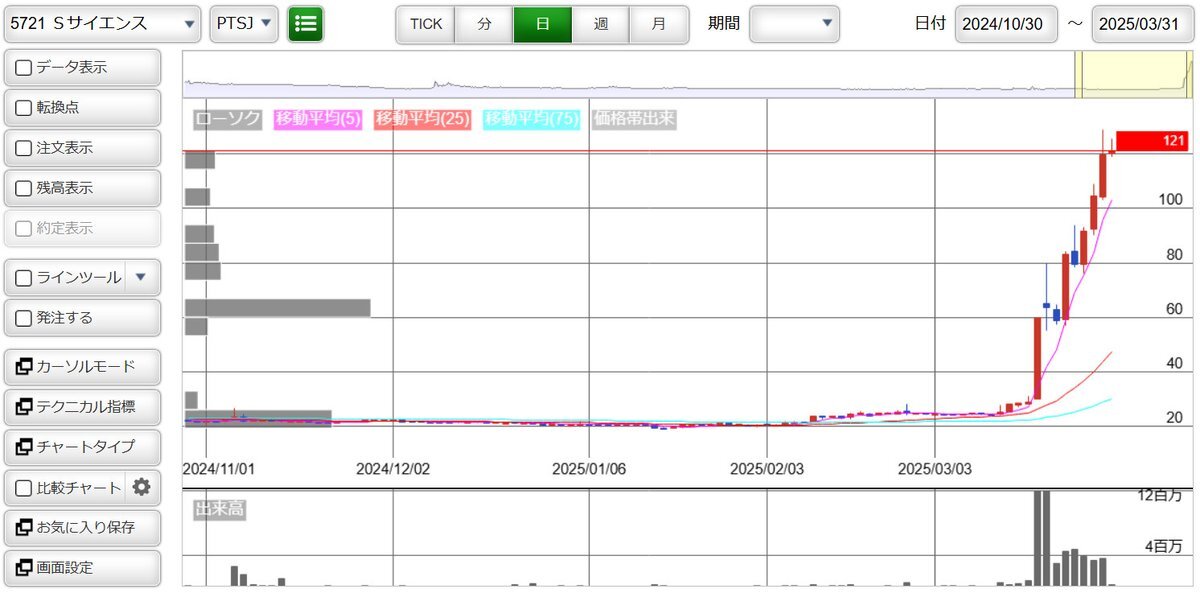The height and width of the screenshot is (593, 1200).
Task: Open チャートタイプ options
Action: click(x=82, y=447)
